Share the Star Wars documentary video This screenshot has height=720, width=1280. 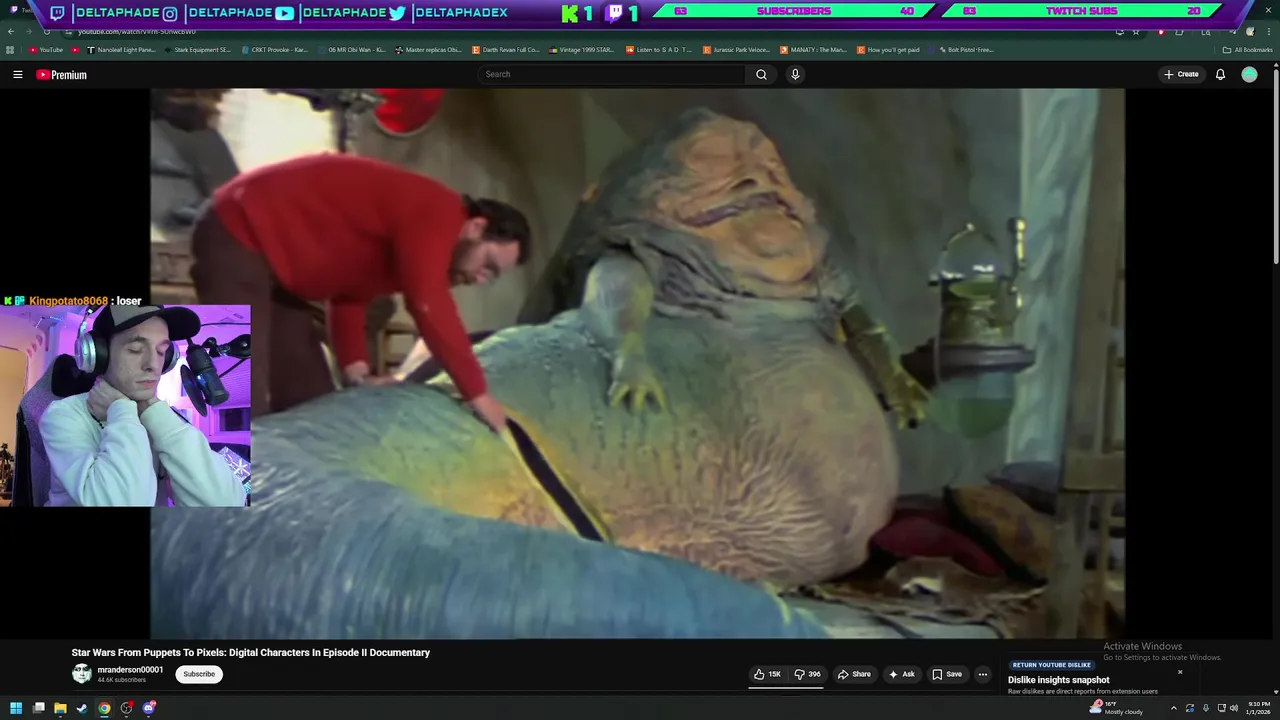[x=854, y=674]
